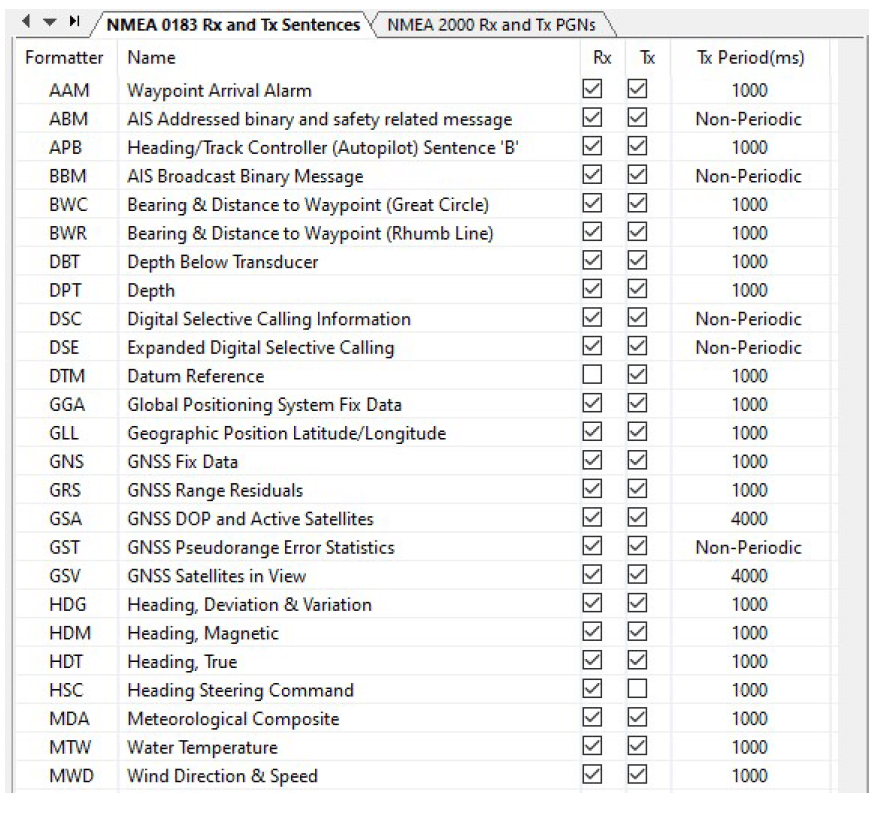The width and height of the screenshot is (893, 813).
Task: Select the 4000 period for GSA
Action: click(x=749, y=519)
